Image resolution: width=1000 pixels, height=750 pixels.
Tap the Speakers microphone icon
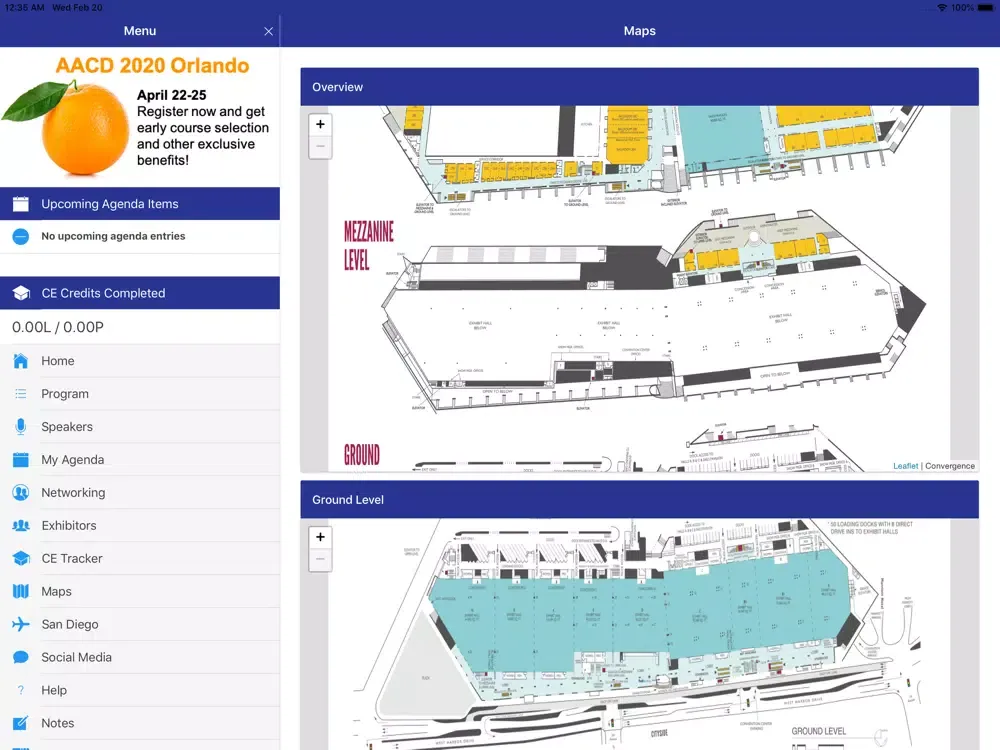click(x=21, y=427)
